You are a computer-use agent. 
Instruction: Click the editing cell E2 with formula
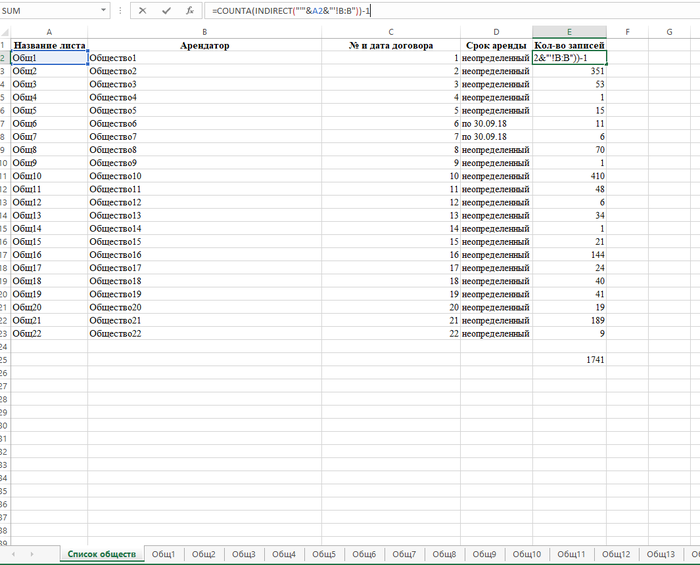(569, 58)
